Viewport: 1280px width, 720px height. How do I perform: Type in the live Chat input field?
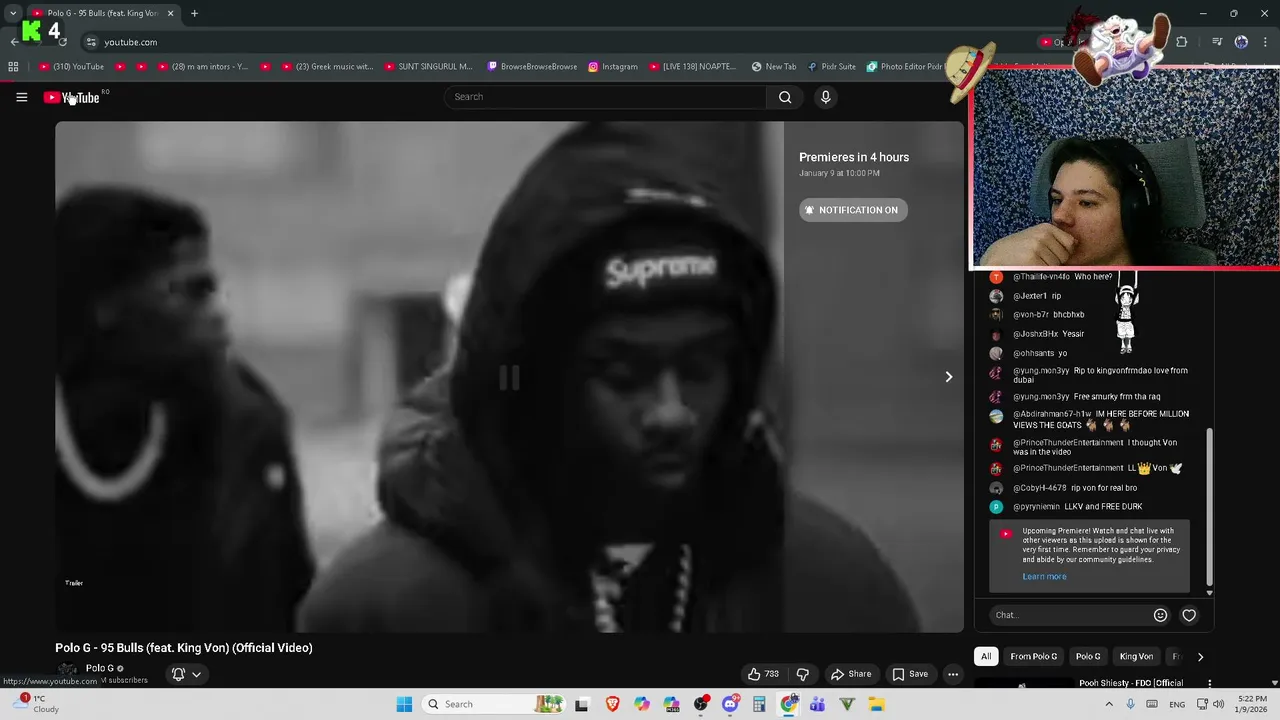[x=1068, y=615]
